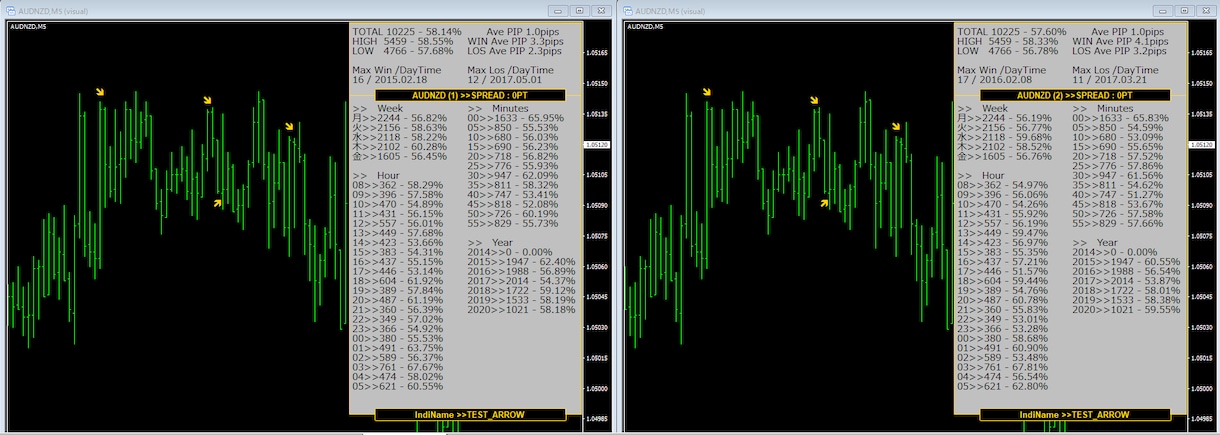The height and width of the screenshot is (435, 1220).
Task: Click minutes row '30>>947 - 62.09%'
Action: tap(512, 176)
